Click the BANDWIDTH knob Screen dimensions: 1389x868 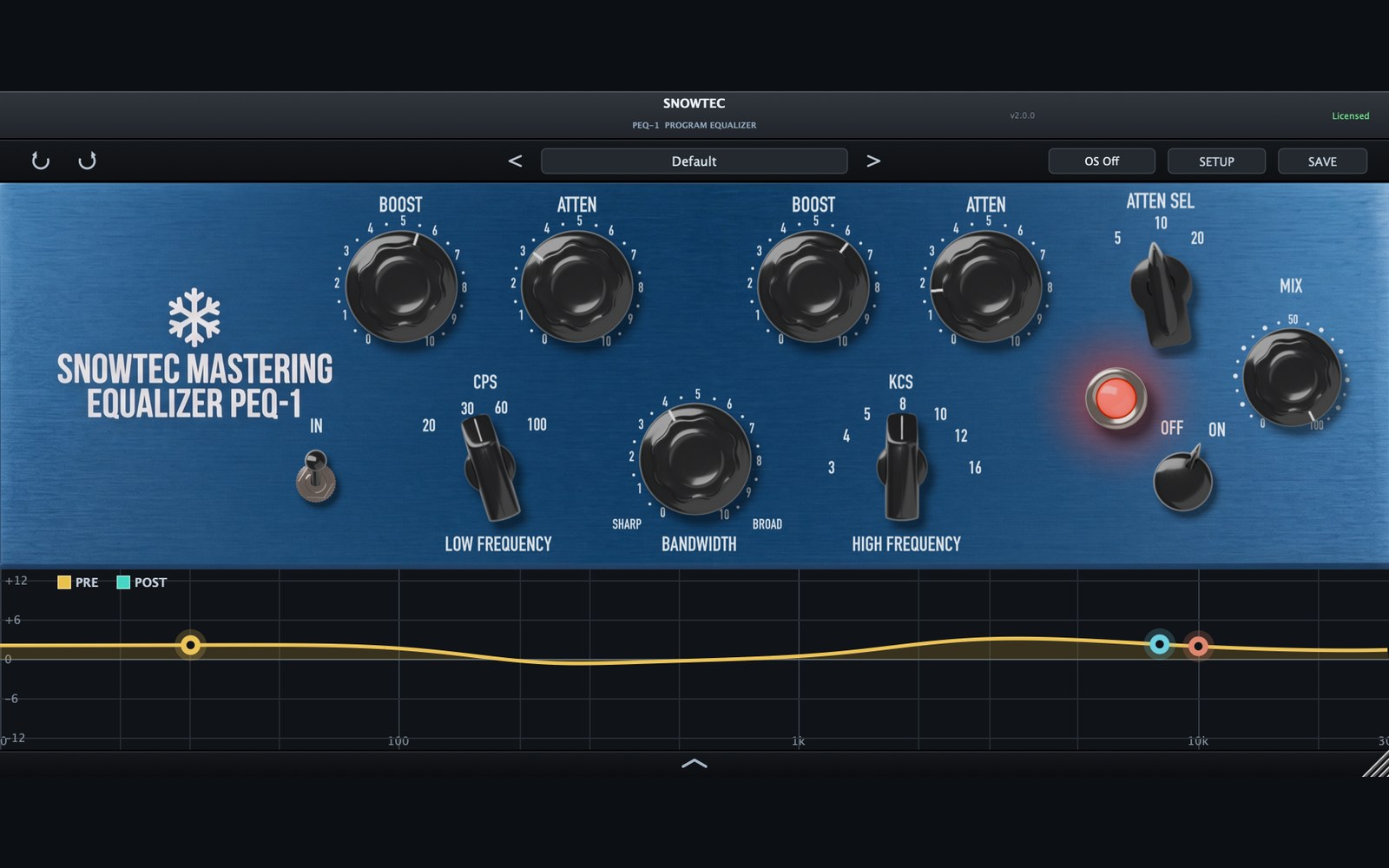pos(695,458)
